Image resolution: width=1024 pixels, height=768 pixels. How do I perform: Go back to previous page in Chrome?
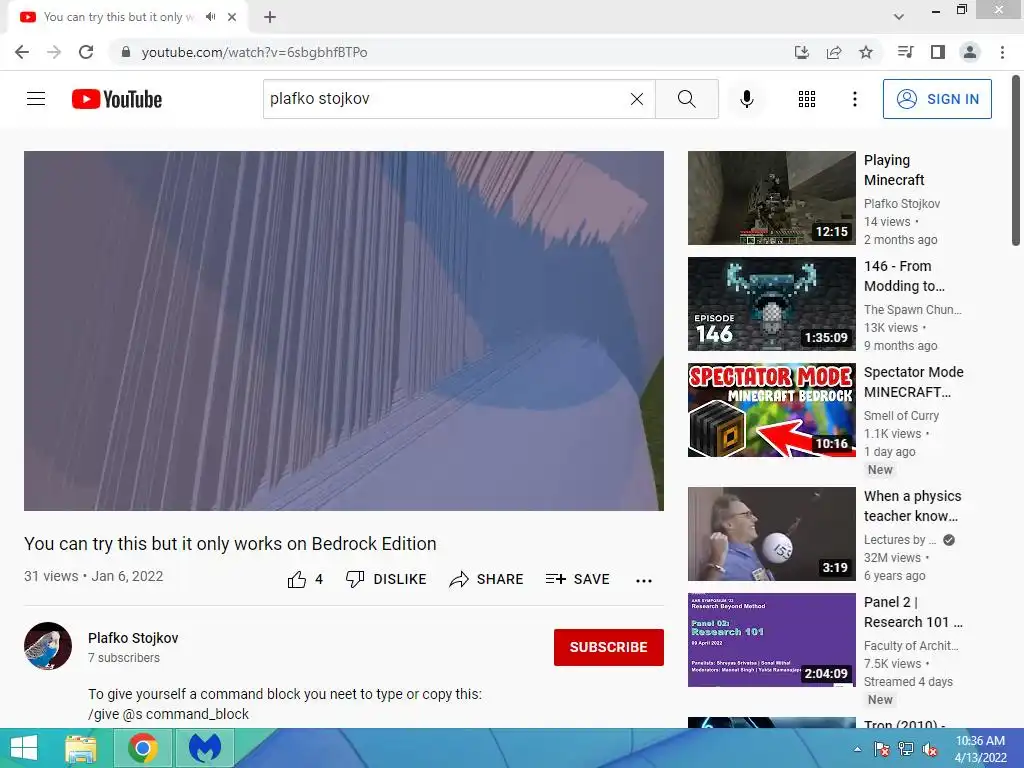[x=22, y=52]
